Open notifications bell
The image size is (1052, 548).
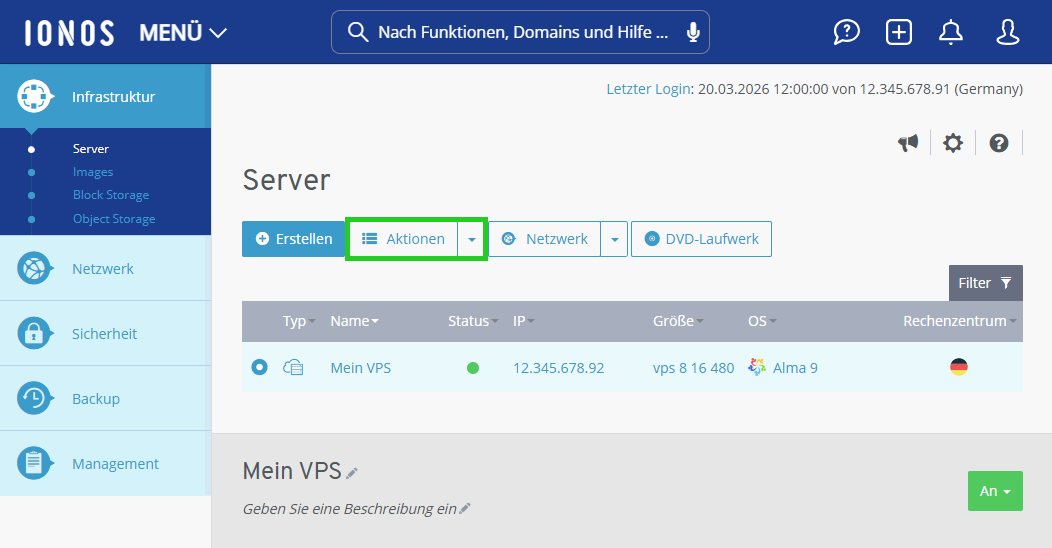coord(951,32)
